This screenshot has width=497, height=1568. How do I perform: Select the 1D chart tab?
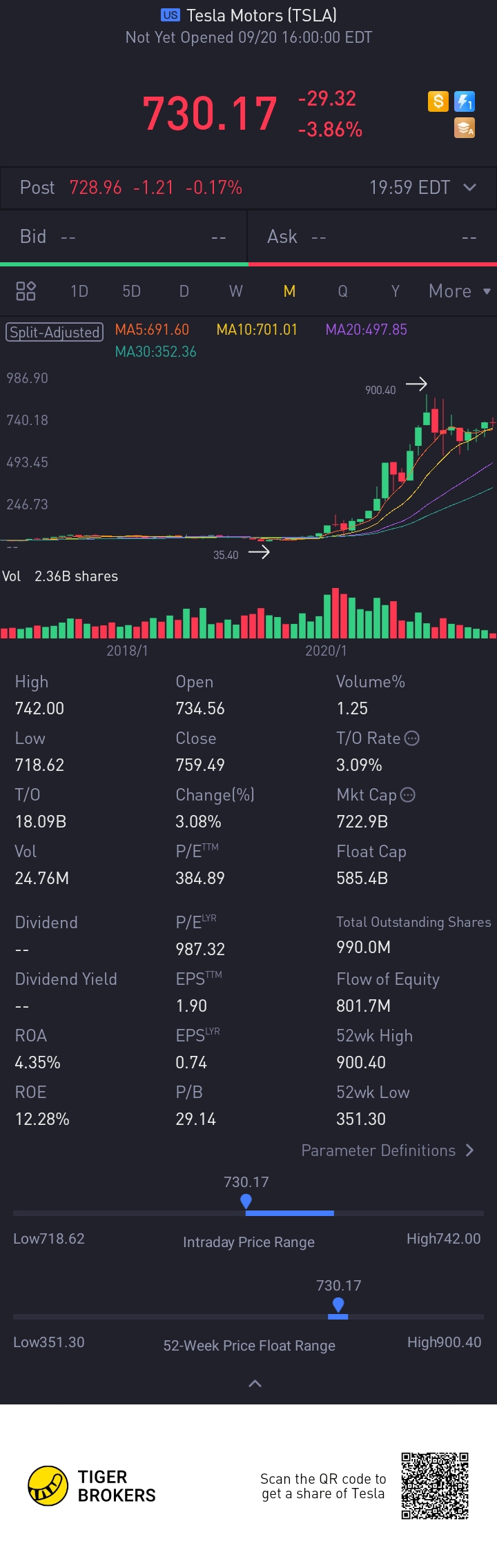(79, 291)
